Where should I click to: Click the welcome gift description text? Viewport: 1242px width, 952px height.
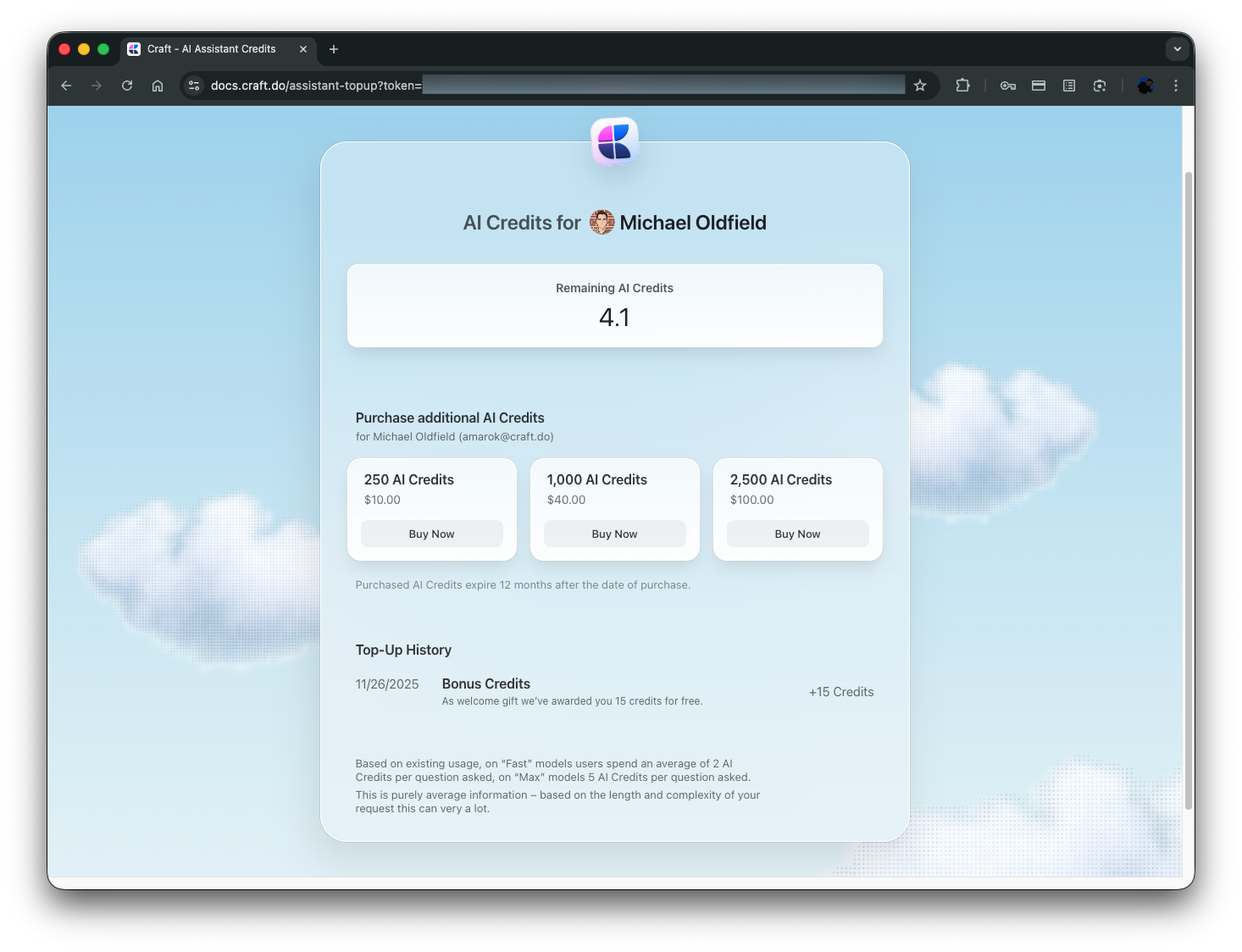[x=573, y=701]
